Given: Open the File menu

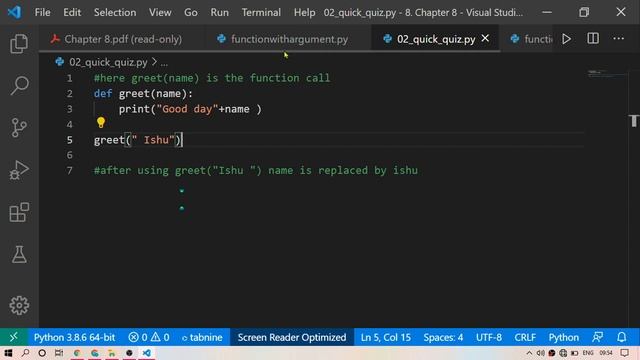Looking at the screenshot, I should [x=42, y=12].
